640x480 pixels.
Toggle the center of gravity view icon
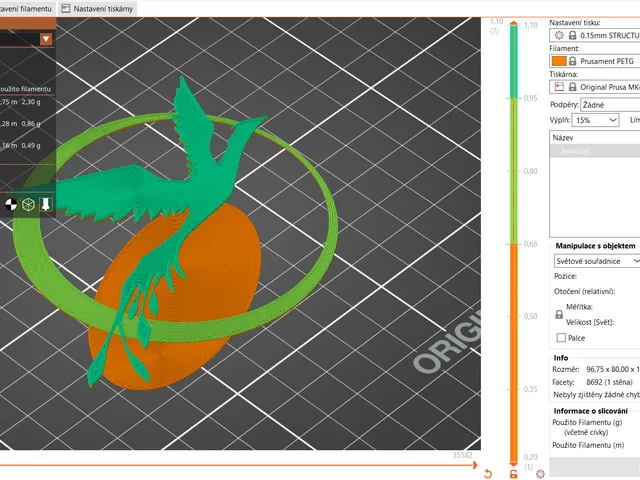(11, 204)
